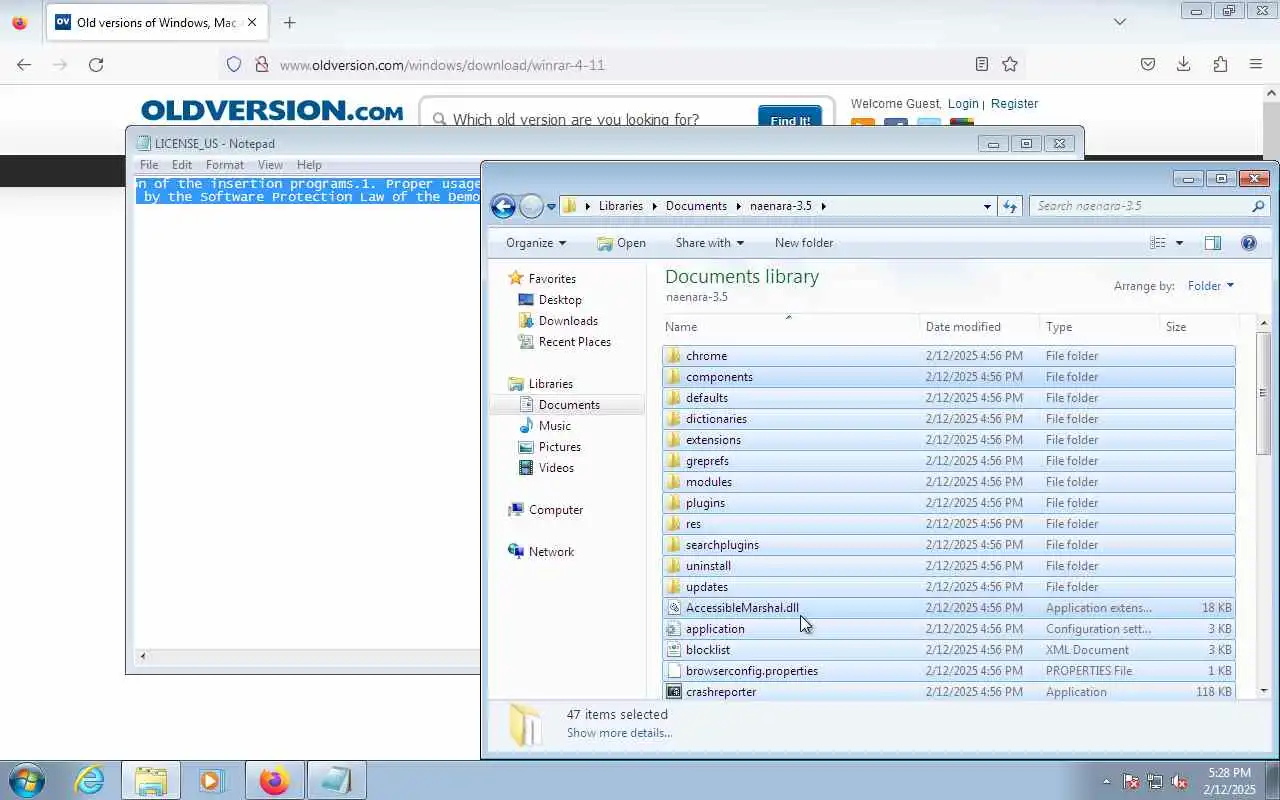Open Arrange by Folder dropdown
This screenshot has height=800, width=1280.
pyautogui.click(x=1210, y=286)
